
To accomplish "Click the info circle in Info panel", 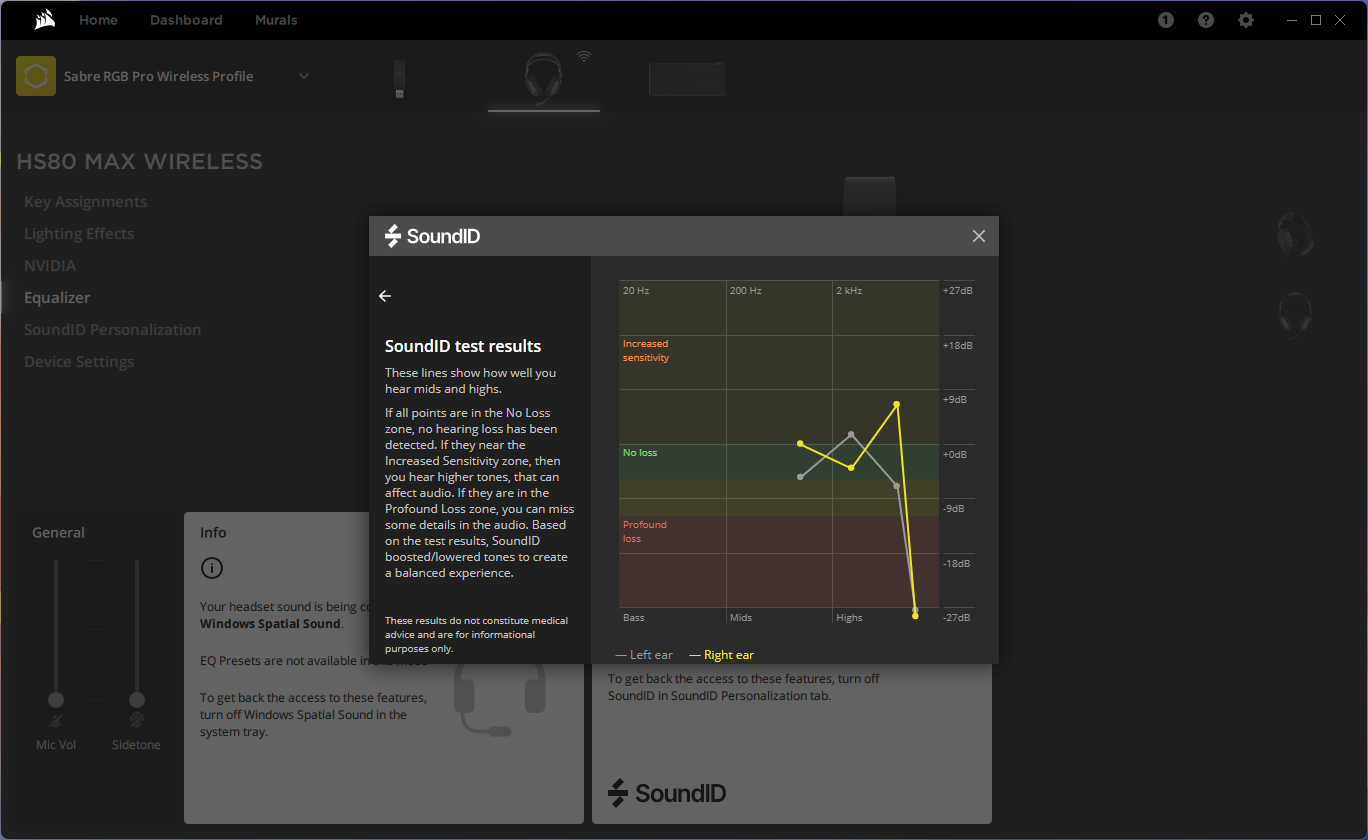I will pos(211,568).
